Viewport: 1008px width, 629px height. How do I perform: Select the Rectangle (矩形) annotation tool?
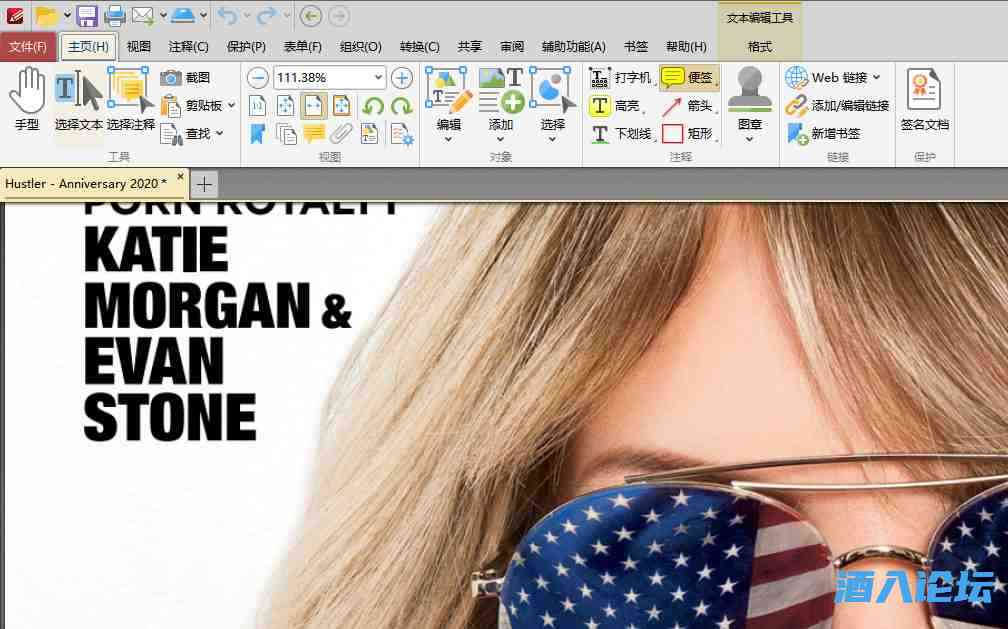coord(689,134)
